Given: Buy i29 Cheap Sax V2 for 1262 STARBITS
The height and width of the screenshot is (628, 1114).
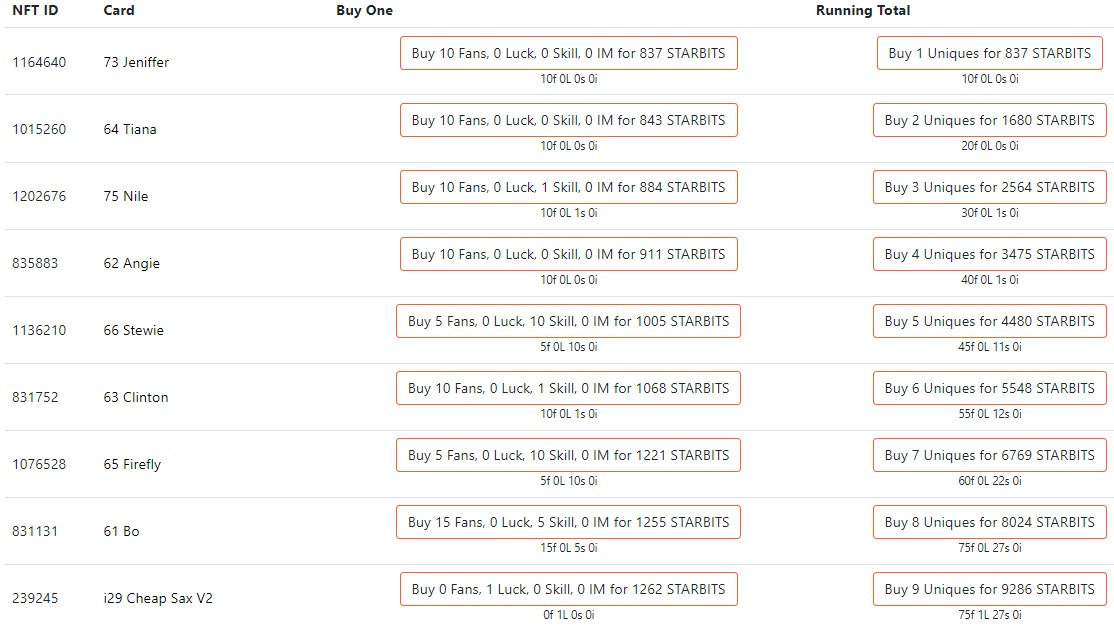Looking at the screenshot, I should [568, 589].
